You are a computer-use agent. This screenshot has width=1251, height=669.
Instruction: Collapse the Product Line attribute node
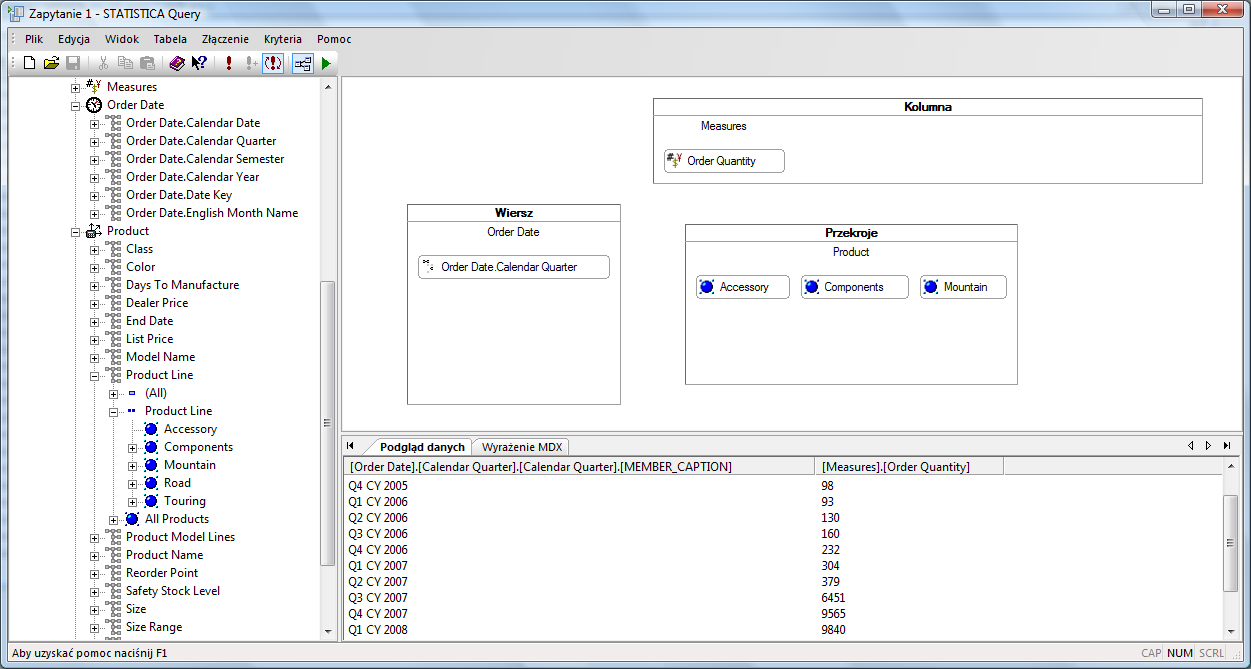pos(95,375)
